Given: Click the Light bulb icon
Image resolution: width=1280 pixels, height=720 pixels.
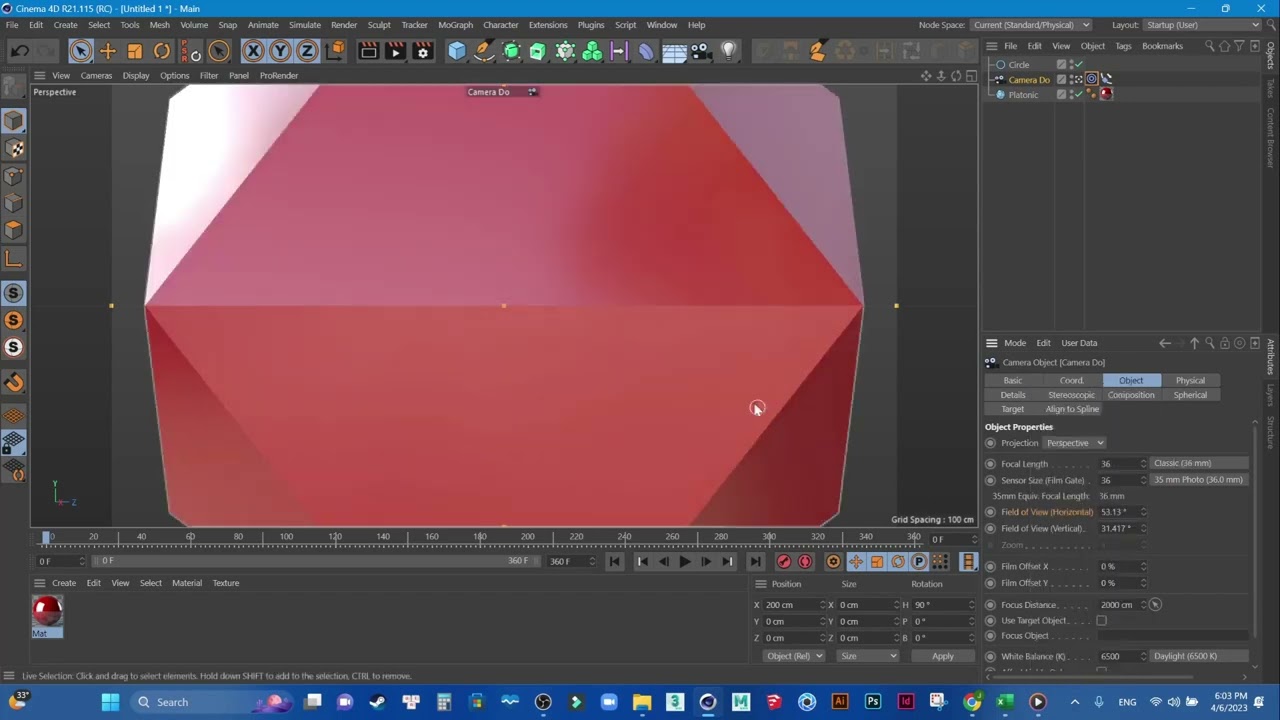Looking at the screenshot, I should point(728,51).
